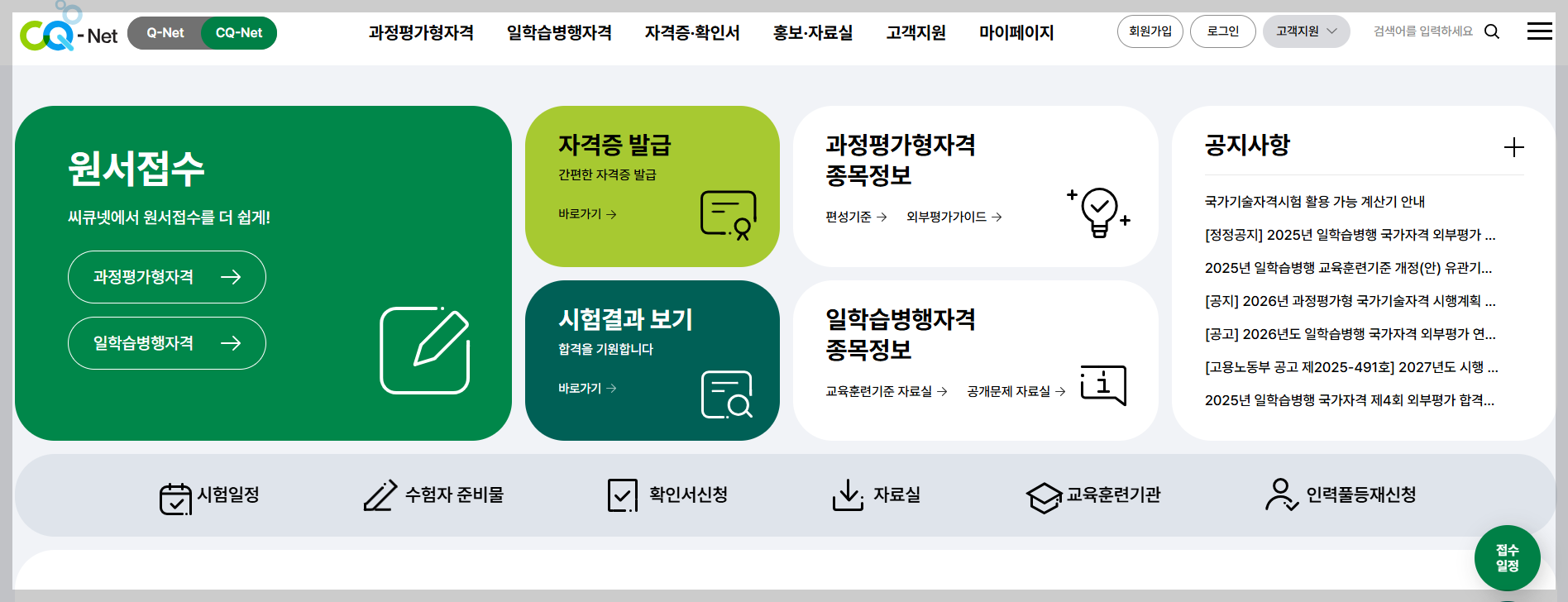Open notice 2025년 일학습병행 국가자격 제4회 외부평가 합격
The height and width of the screenshot is (602, 1568).
coord(1350,400)
